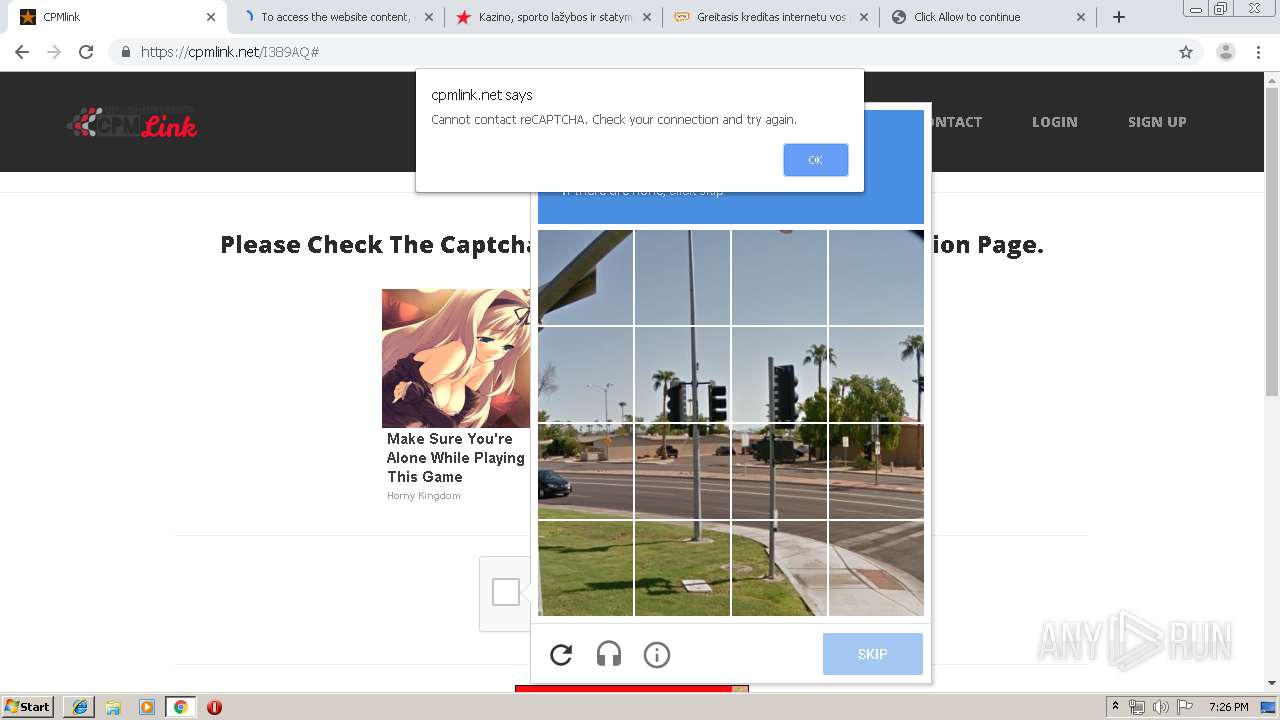View site security lock info

point(126,52)
